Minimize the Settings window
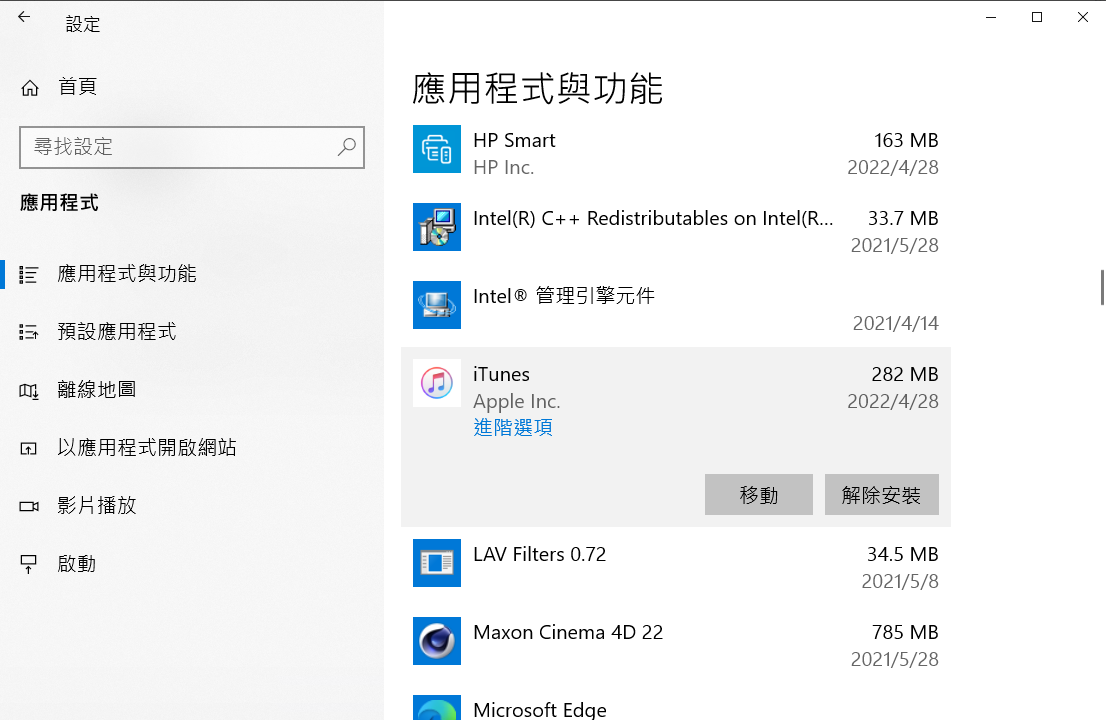 tap(991, 17)
